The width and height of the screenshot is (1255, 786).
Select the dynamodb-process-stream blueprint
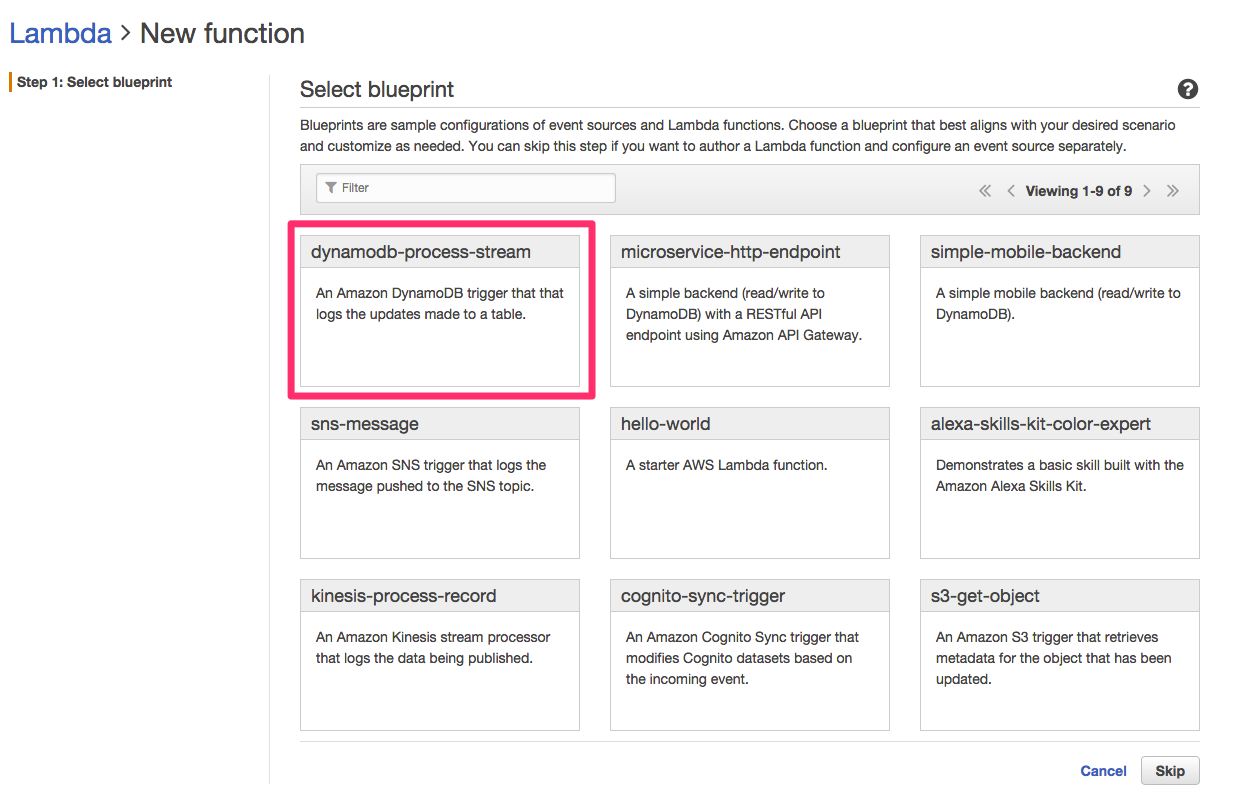click(440, 310)
